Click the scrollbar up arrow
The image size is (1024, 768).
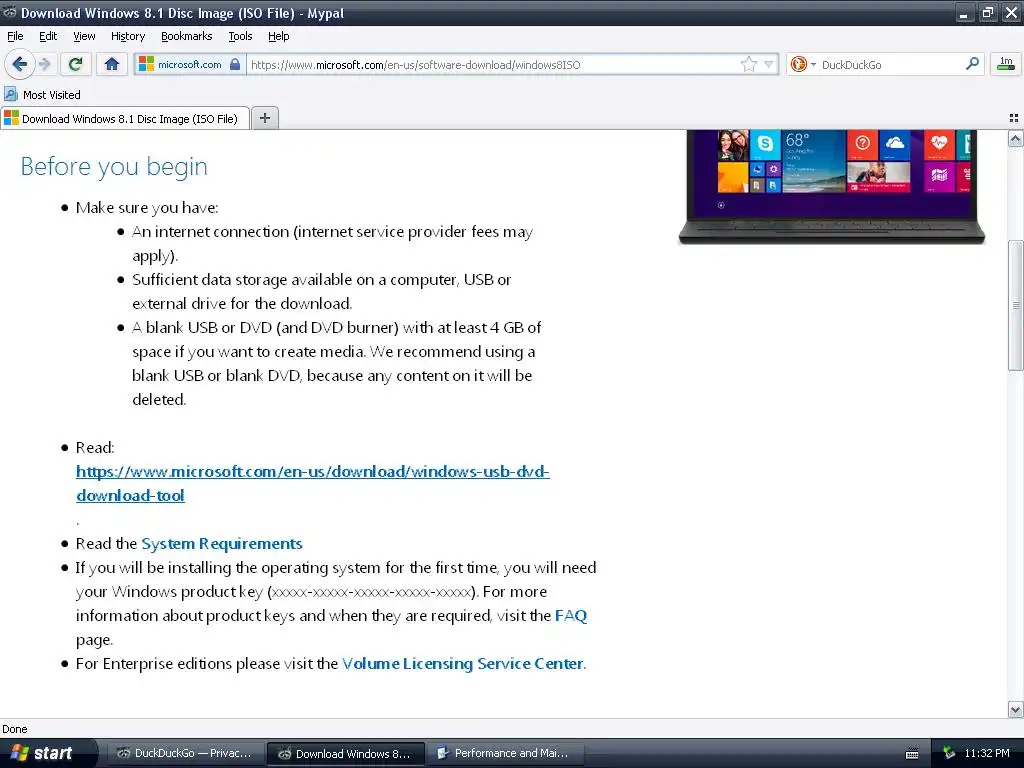click(x=1015, y=138)
